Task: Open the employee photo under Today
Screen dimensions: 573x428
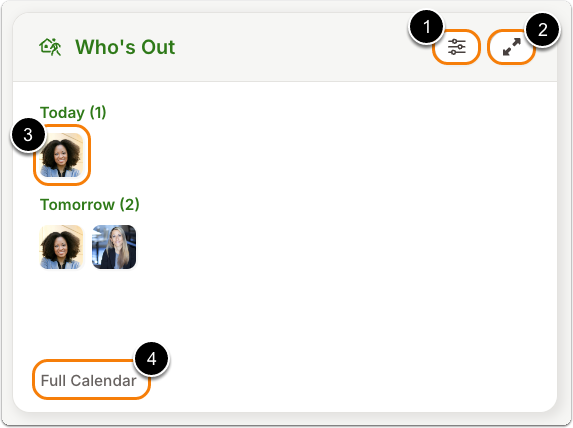Action: (61, 155)
